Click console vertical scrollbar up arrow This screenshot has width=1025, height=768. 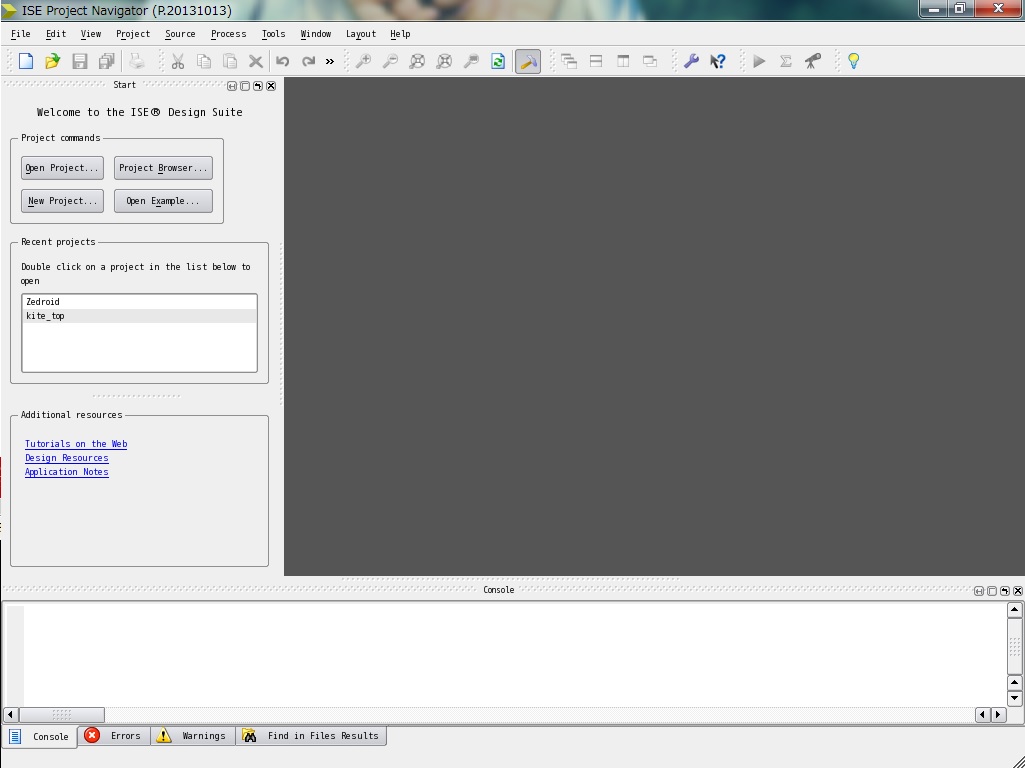click(1015, 610)
